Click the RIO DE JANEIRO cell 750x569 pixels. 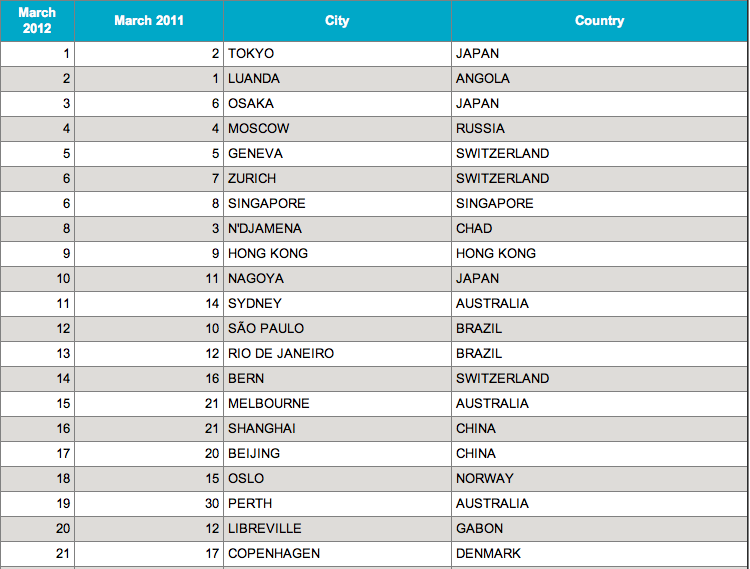[x=337, y=353]
